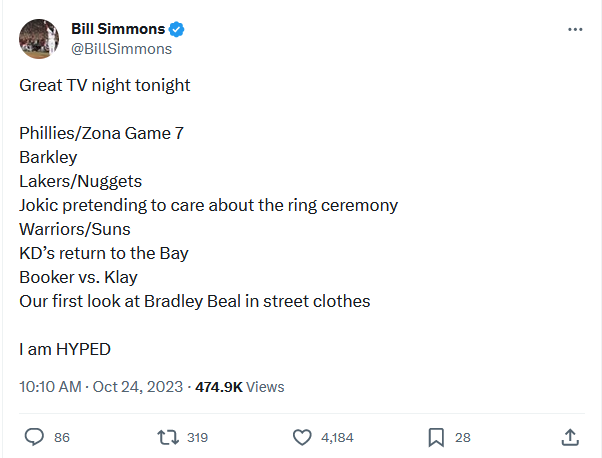Click the repost arrows icon
Image resolution: width=602 pixels, height=458 pixels.
[x=168, y=437]
